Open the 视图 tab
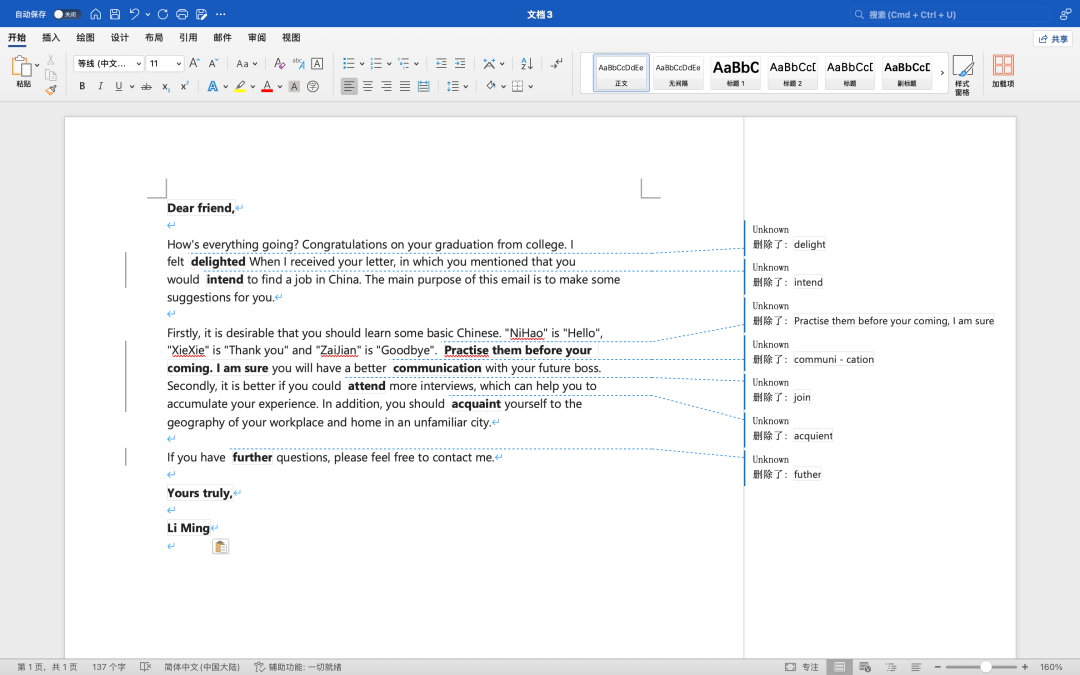Image resolution: width=1080 pixels, height=675 pixels. (291, 38)
